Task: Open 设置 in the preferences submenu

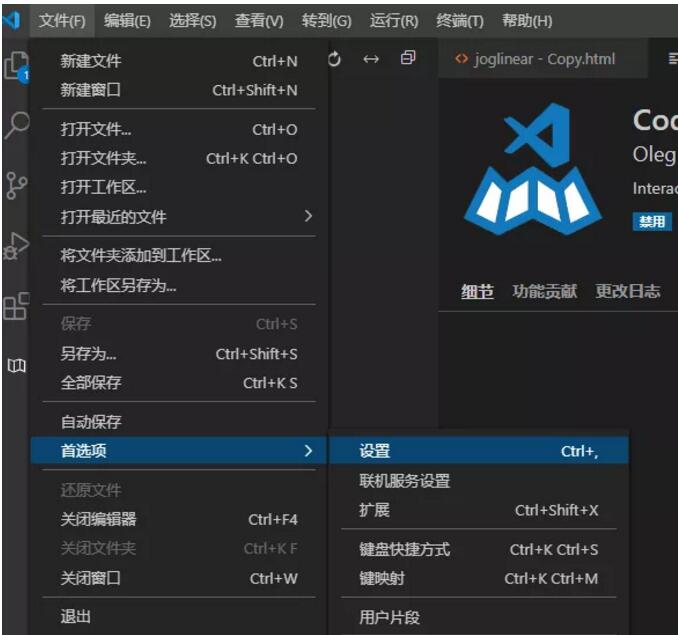Action: click(x=479, y=451)
